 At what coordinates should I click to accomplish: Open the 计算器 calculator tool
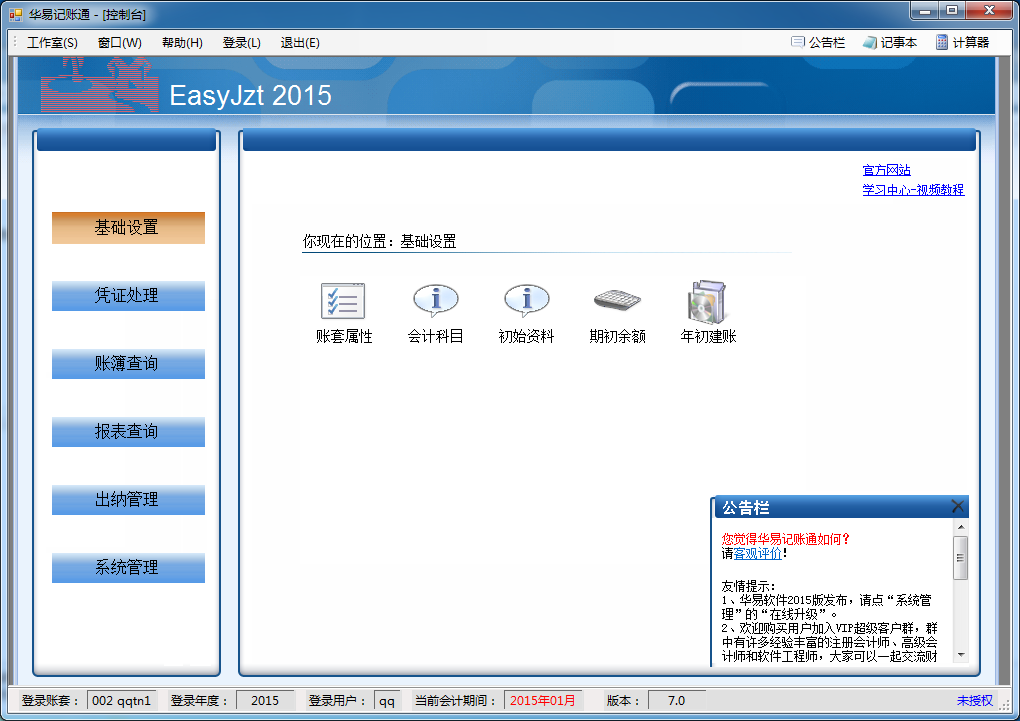point(962,43)
